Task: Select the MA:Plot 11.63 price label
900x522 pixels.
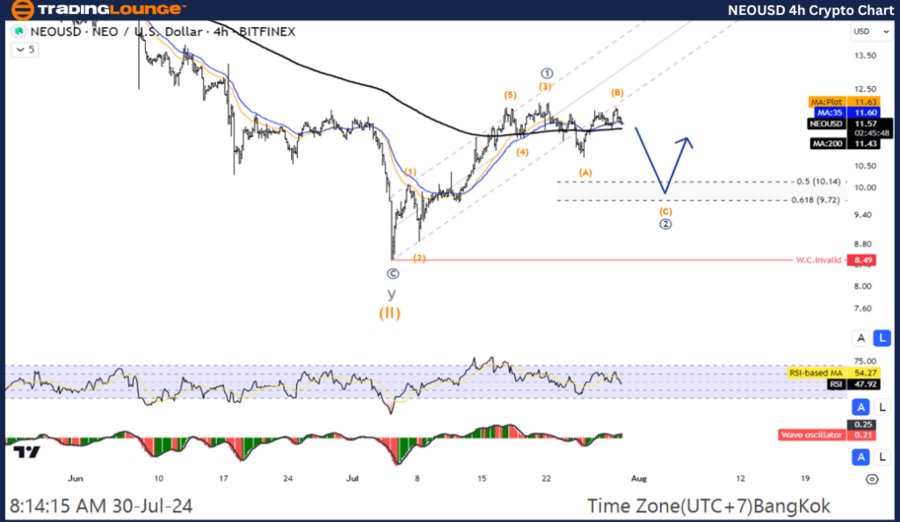Action: coord(843,102)
